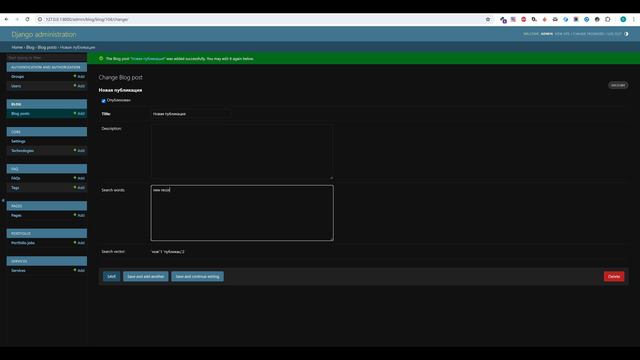Viewport: 640px width, 360px height.
Task: Add a new Group via sidebar Add
Action: (80, 76)
